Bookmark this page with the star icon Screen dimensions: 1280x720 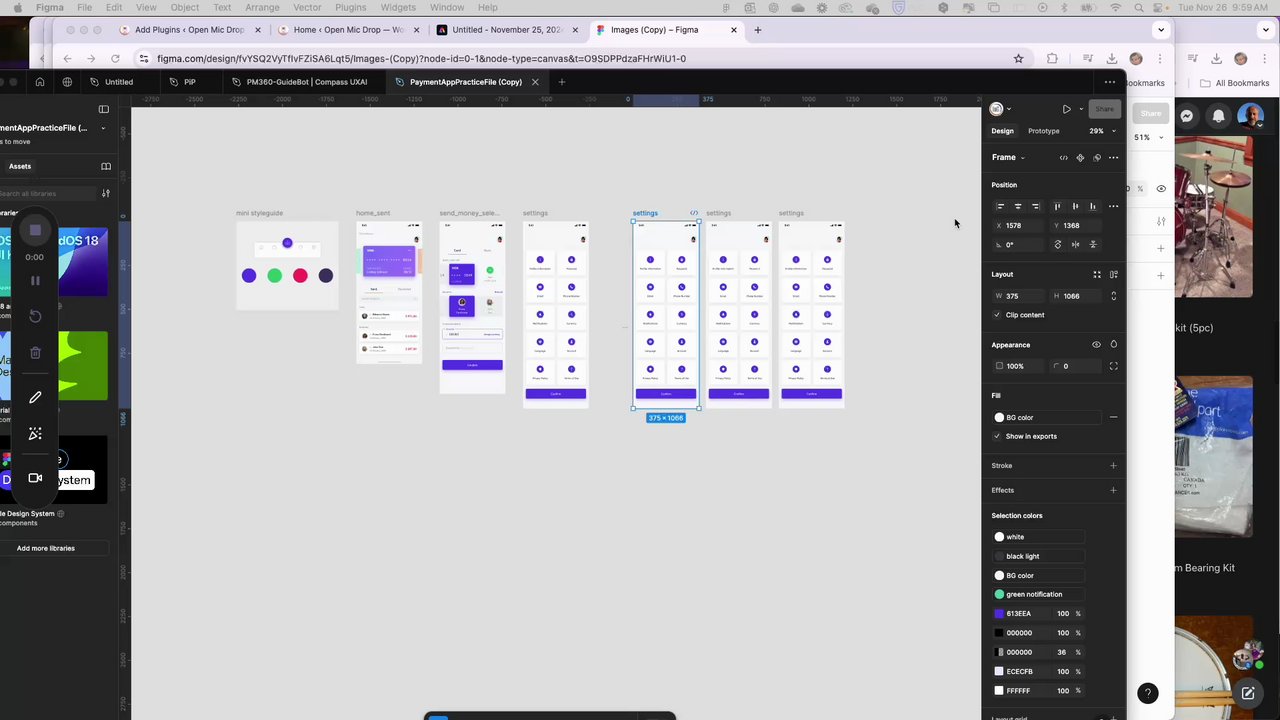pos(1019,58)
